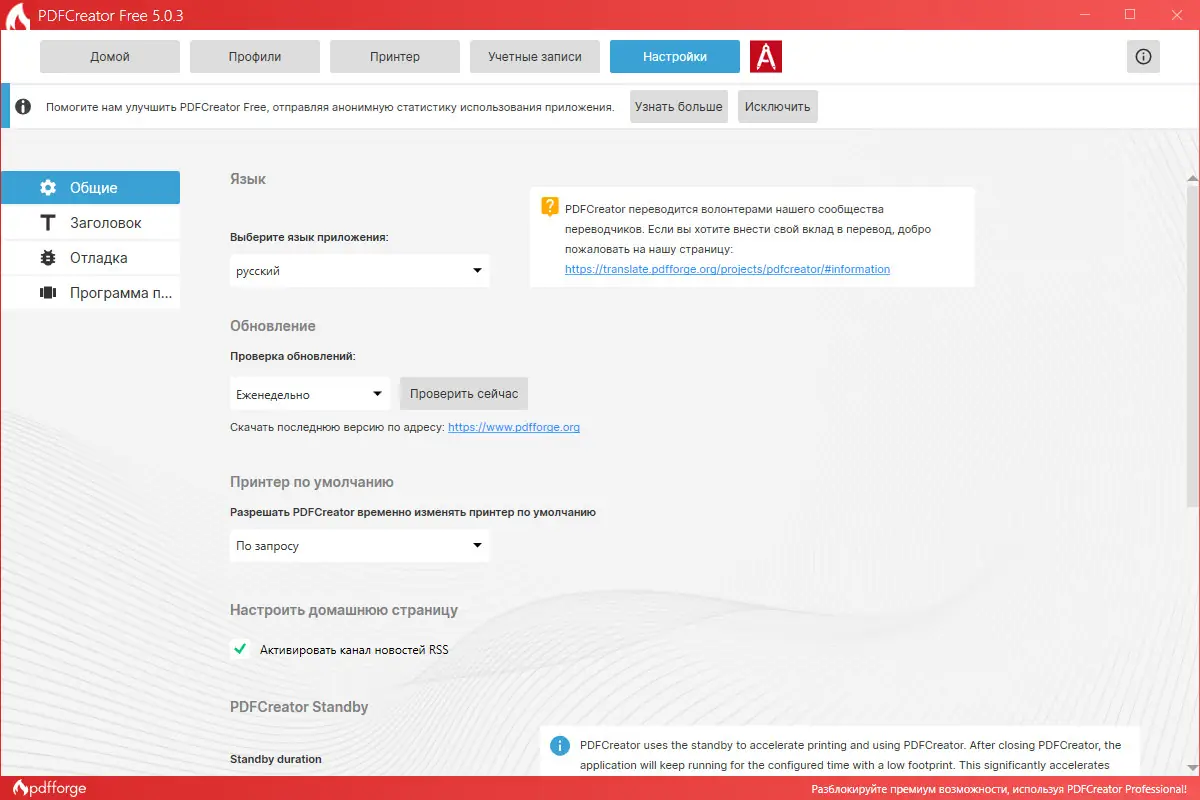
Task: Click the bug icon next to Отладка
Action: click(x=47, y=258)
